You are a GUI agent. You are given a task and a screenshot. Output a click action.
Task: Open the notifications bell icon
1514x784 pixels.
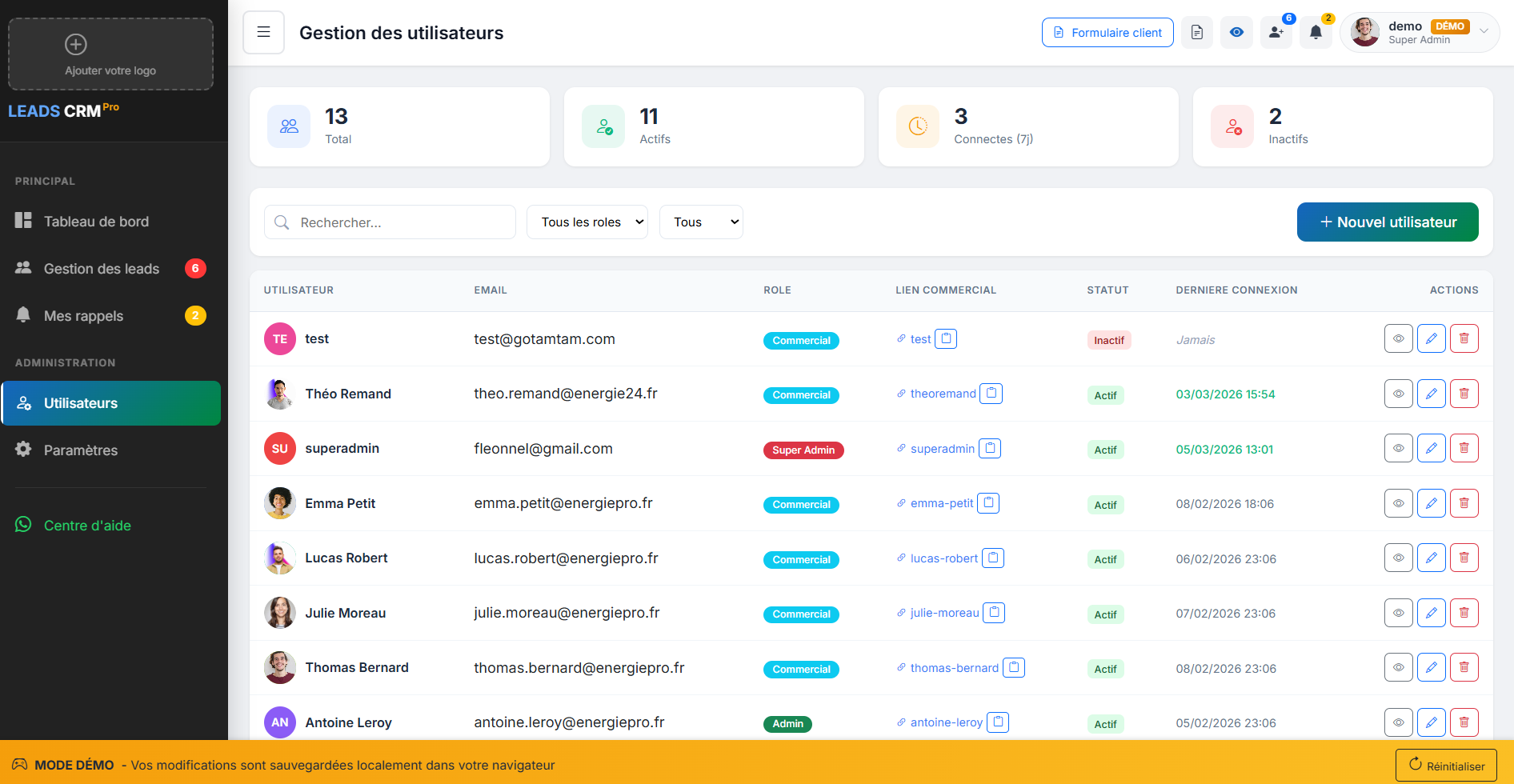[1315, 33]
